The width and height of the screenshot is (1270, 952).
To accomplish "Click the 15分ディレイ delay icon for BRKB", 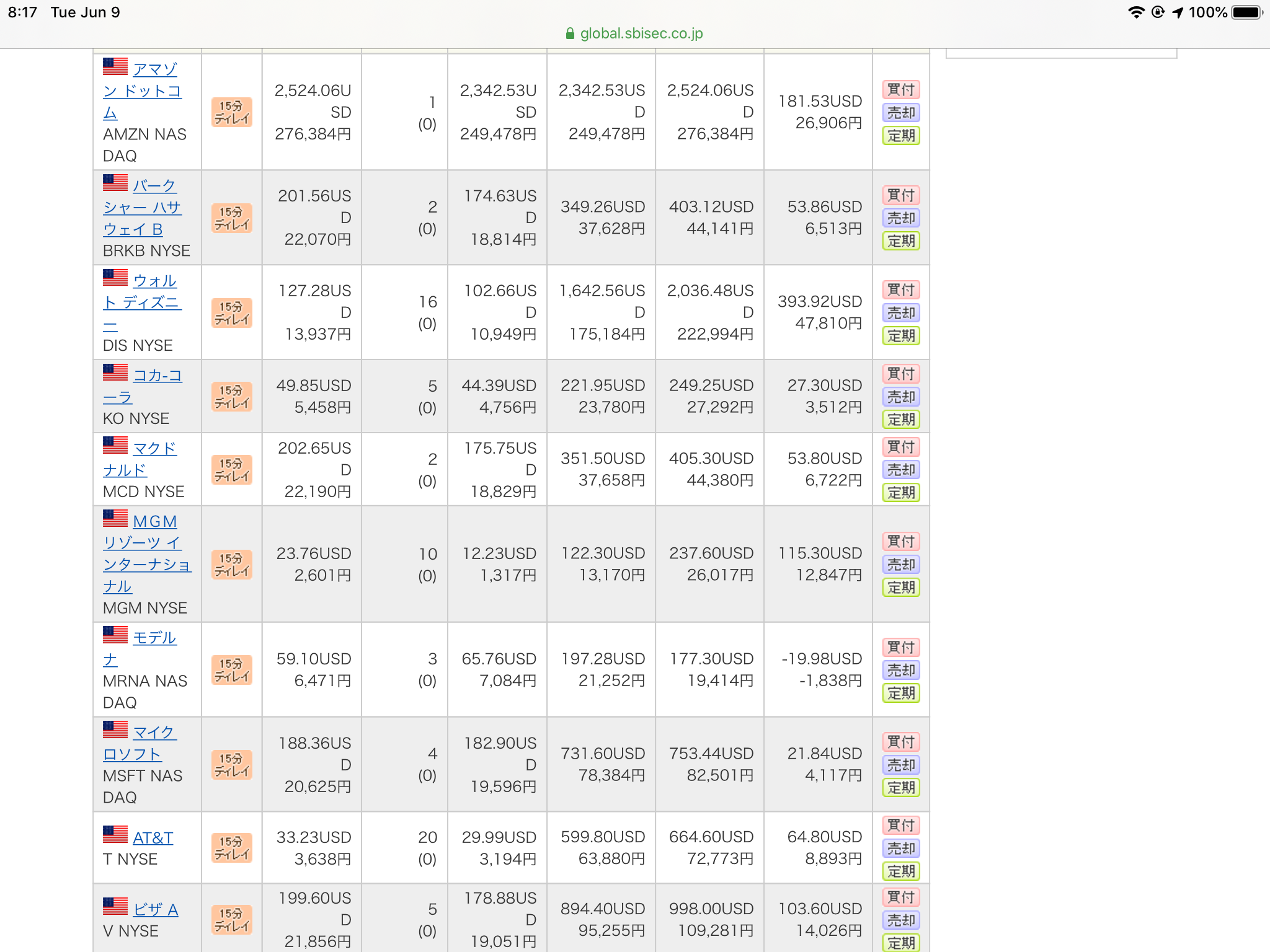I will tap(232, 218).
